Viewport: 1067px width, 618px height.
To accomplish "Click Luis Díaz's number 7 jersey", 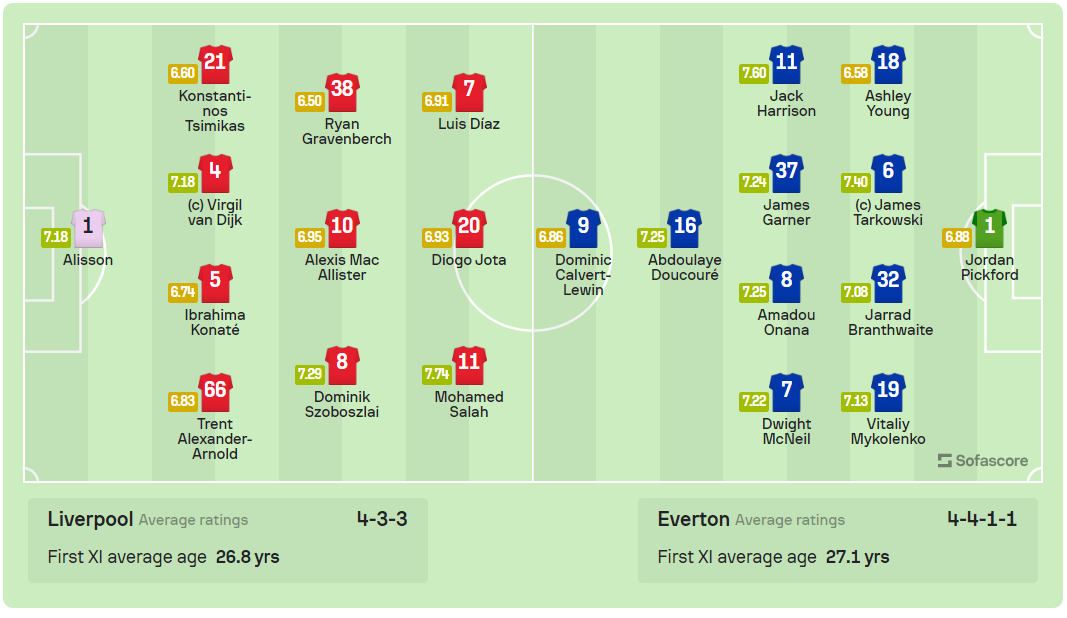I will (x=469, y=92).
